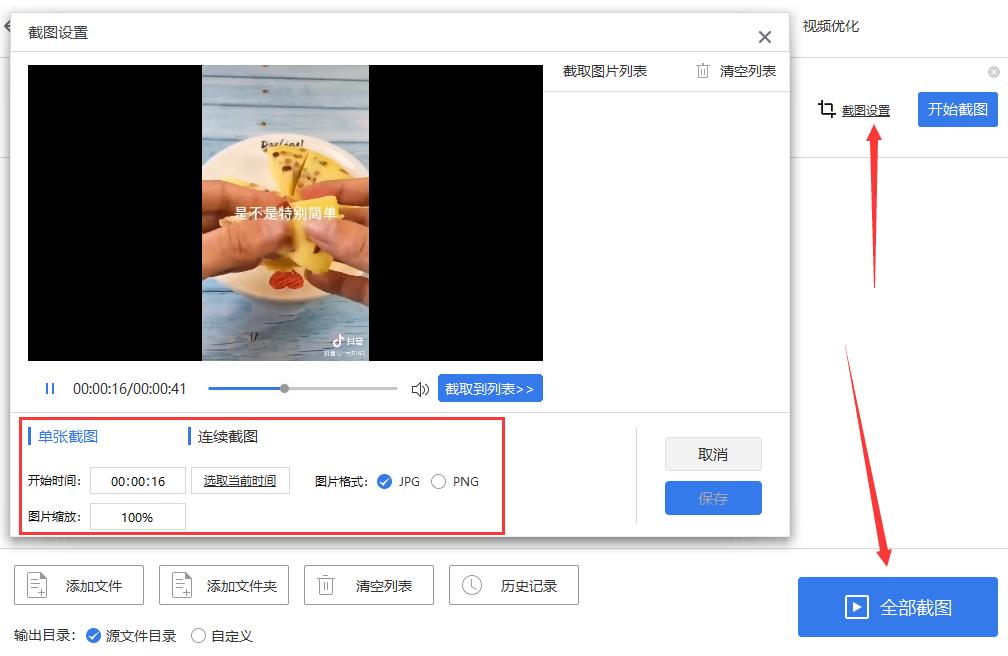Screen dimensions: 1008x656
Task: Close the 截图设置 dialog with X
Action: [764, 37]
